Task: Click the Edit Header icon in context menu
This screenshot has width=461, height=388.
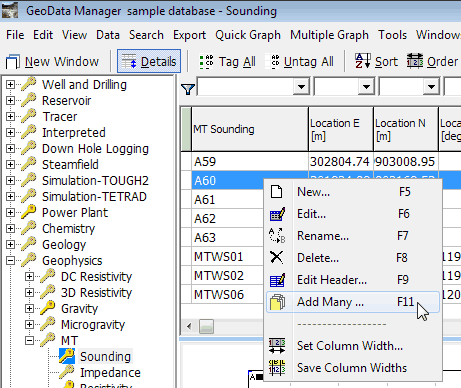Action: (x=277, y=280)
